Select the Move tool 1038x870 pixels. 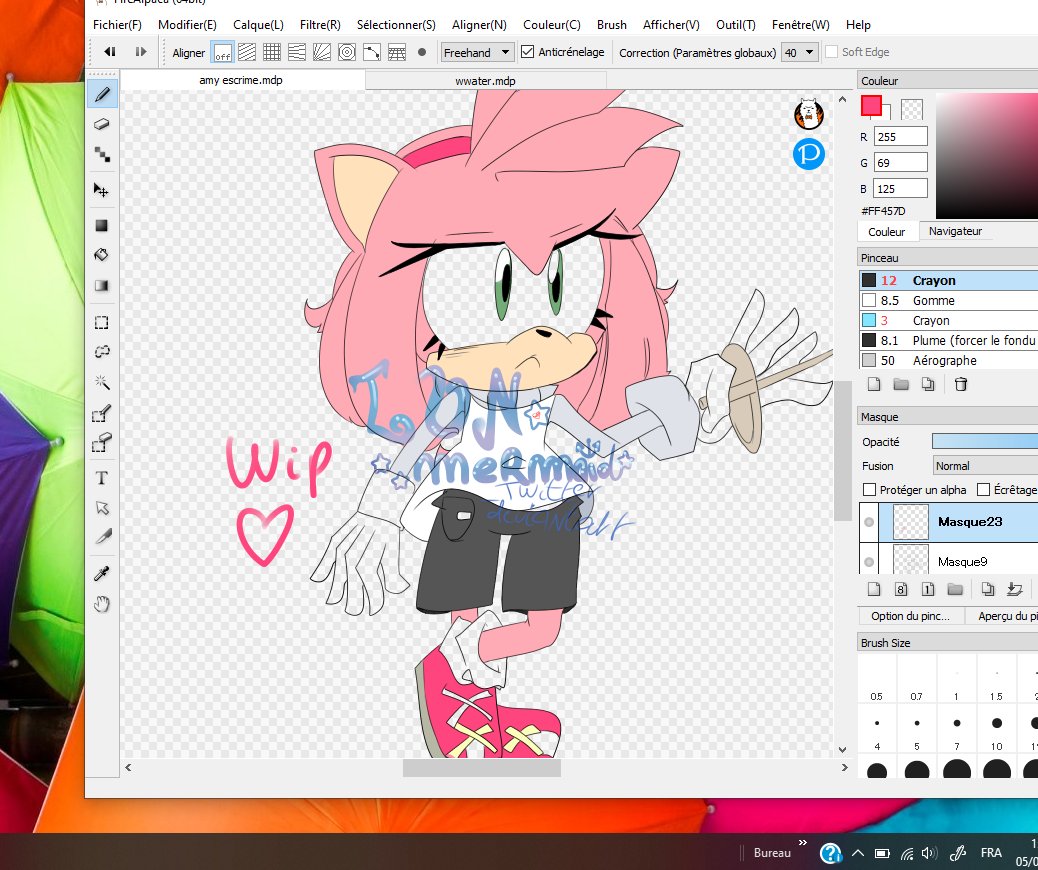(x=102, y=191)
